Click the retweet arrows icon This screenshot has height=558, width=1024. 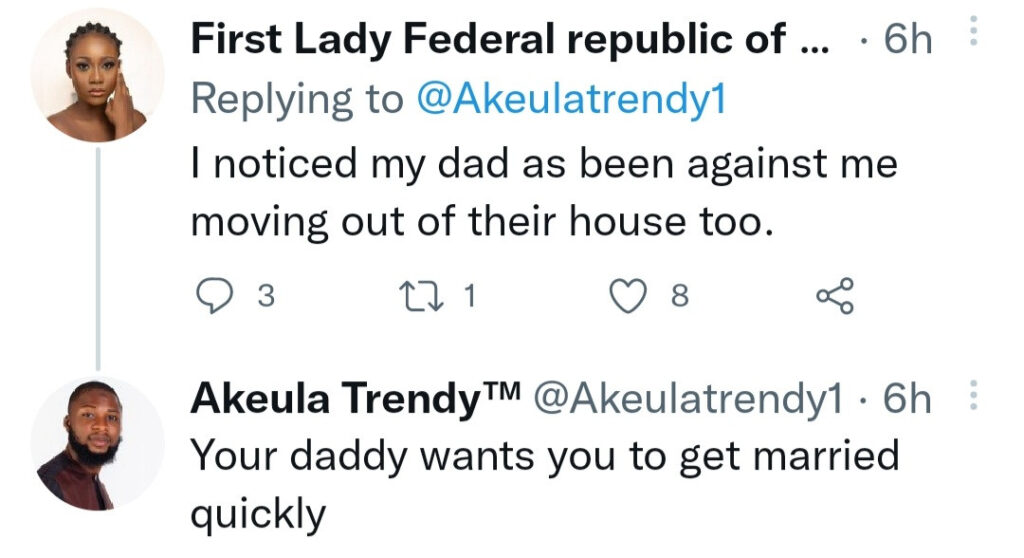(x=421, y=296)
